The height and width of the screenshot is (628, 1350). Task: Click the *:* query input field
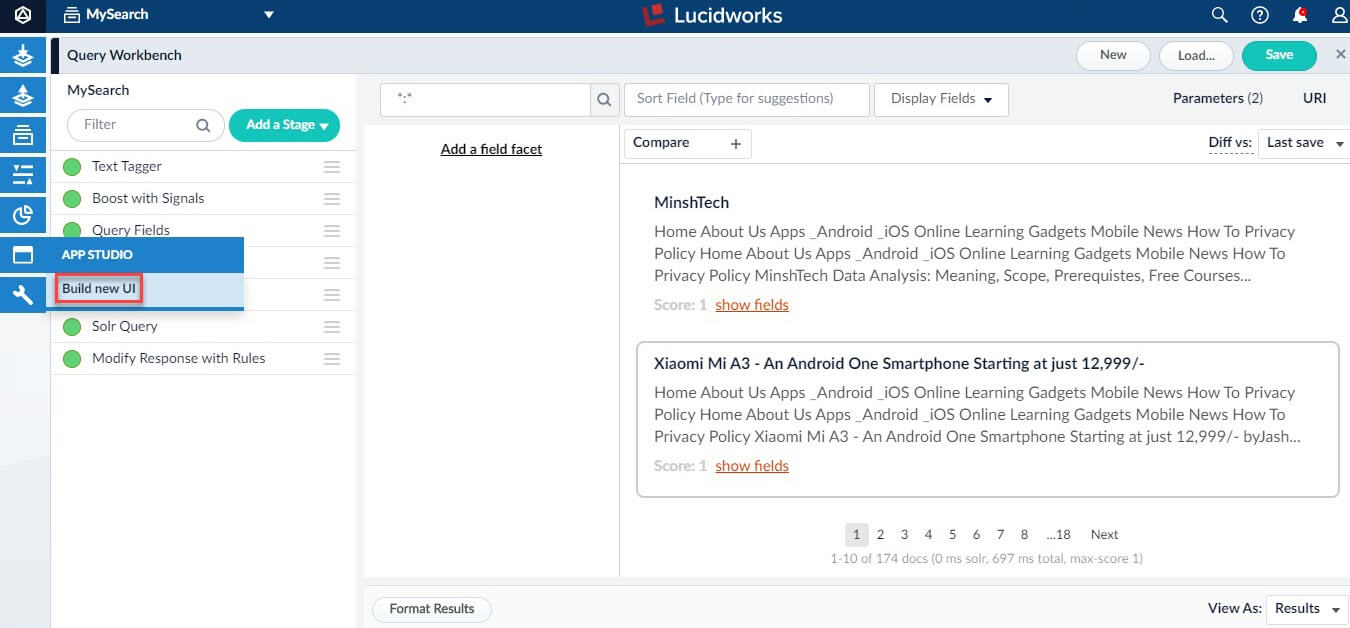tap(485, 99)
